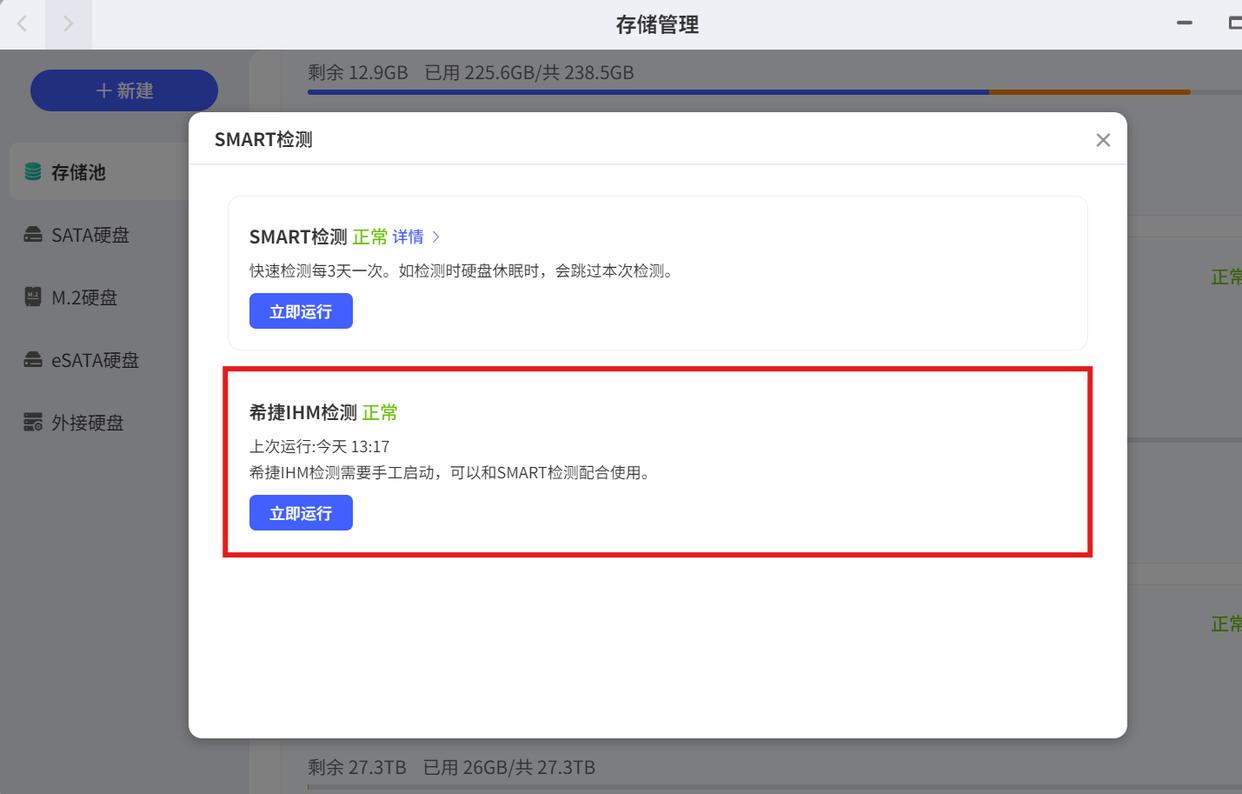Select the 存储池 database icon in sidebar
Viewport: 1242px width, 794px height.
click(x=33, y=172)
